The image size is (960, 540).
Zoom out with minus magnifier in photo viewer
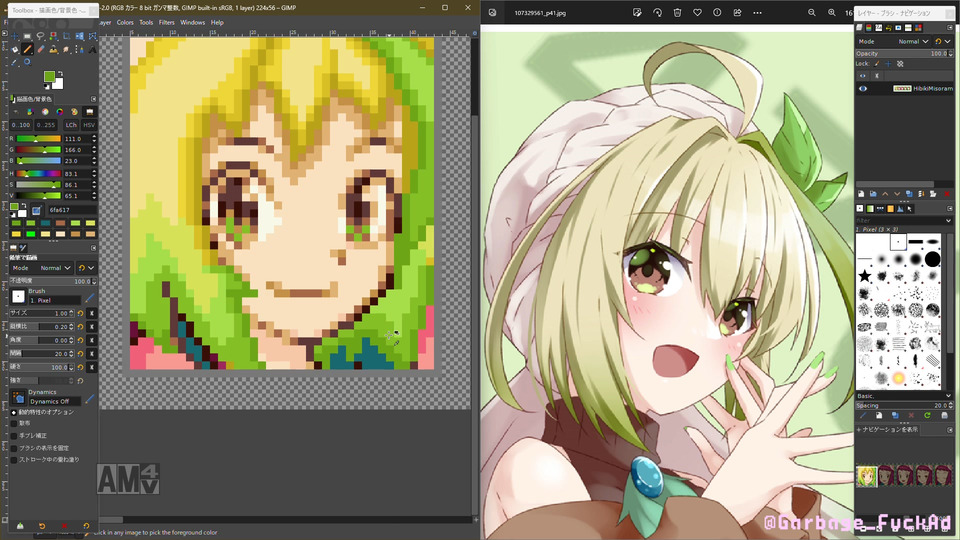coord(811,12)
